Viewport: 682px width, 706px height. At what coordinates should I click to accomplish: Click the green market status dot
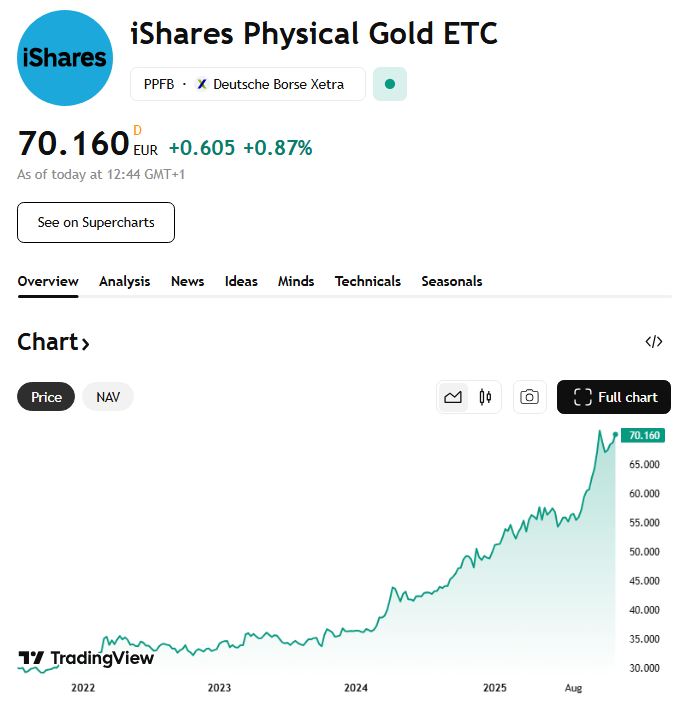[x=390, y=84]
